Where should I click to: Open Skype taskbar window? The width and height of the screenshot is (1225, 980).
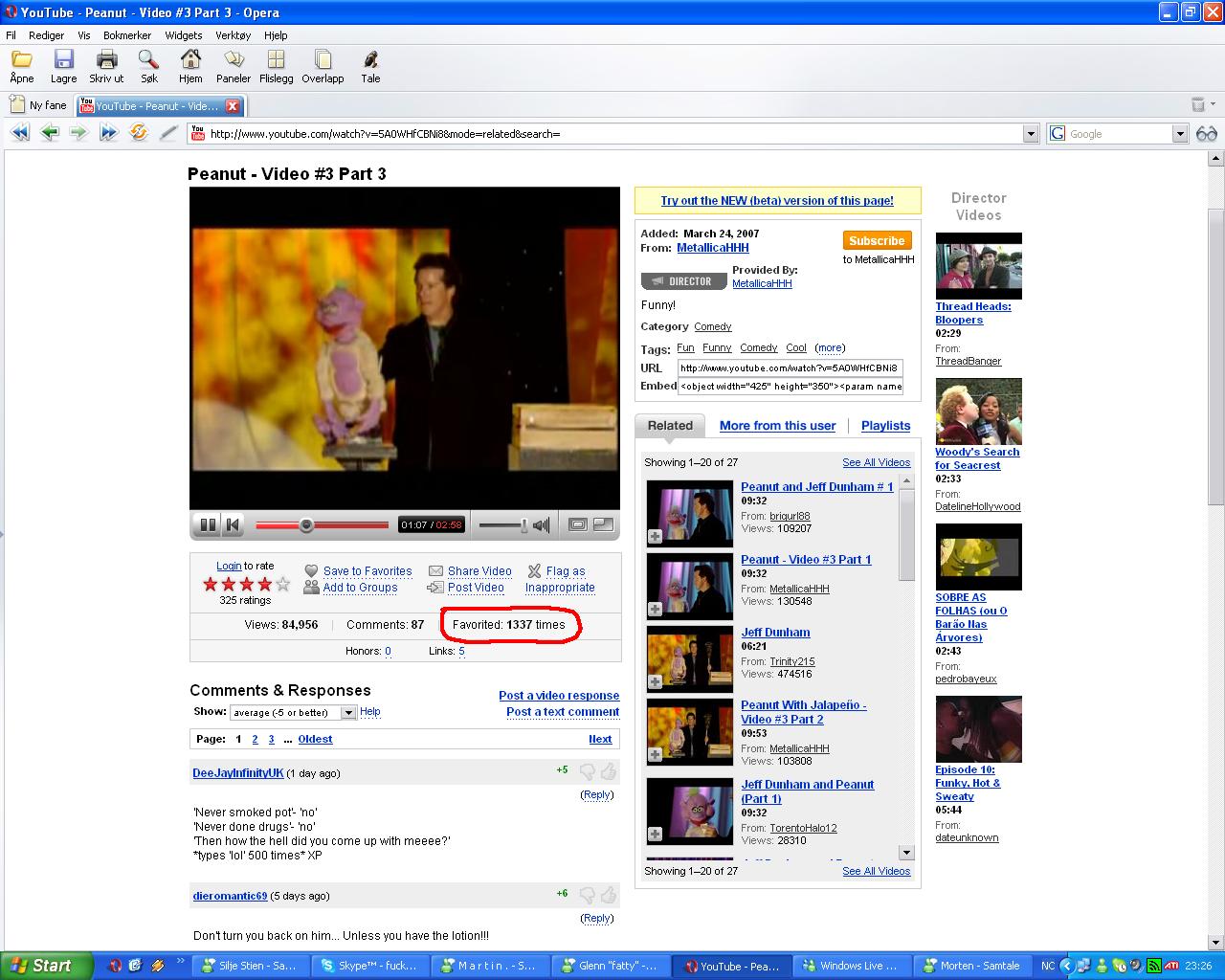pyautogui.click(x=370, y=967)
